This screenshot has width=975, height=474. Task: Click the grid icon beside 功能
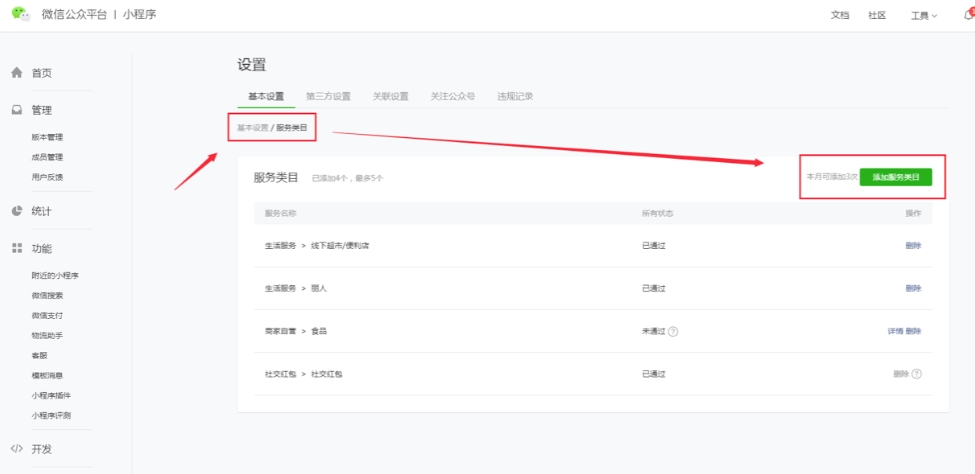click(16, 248)
